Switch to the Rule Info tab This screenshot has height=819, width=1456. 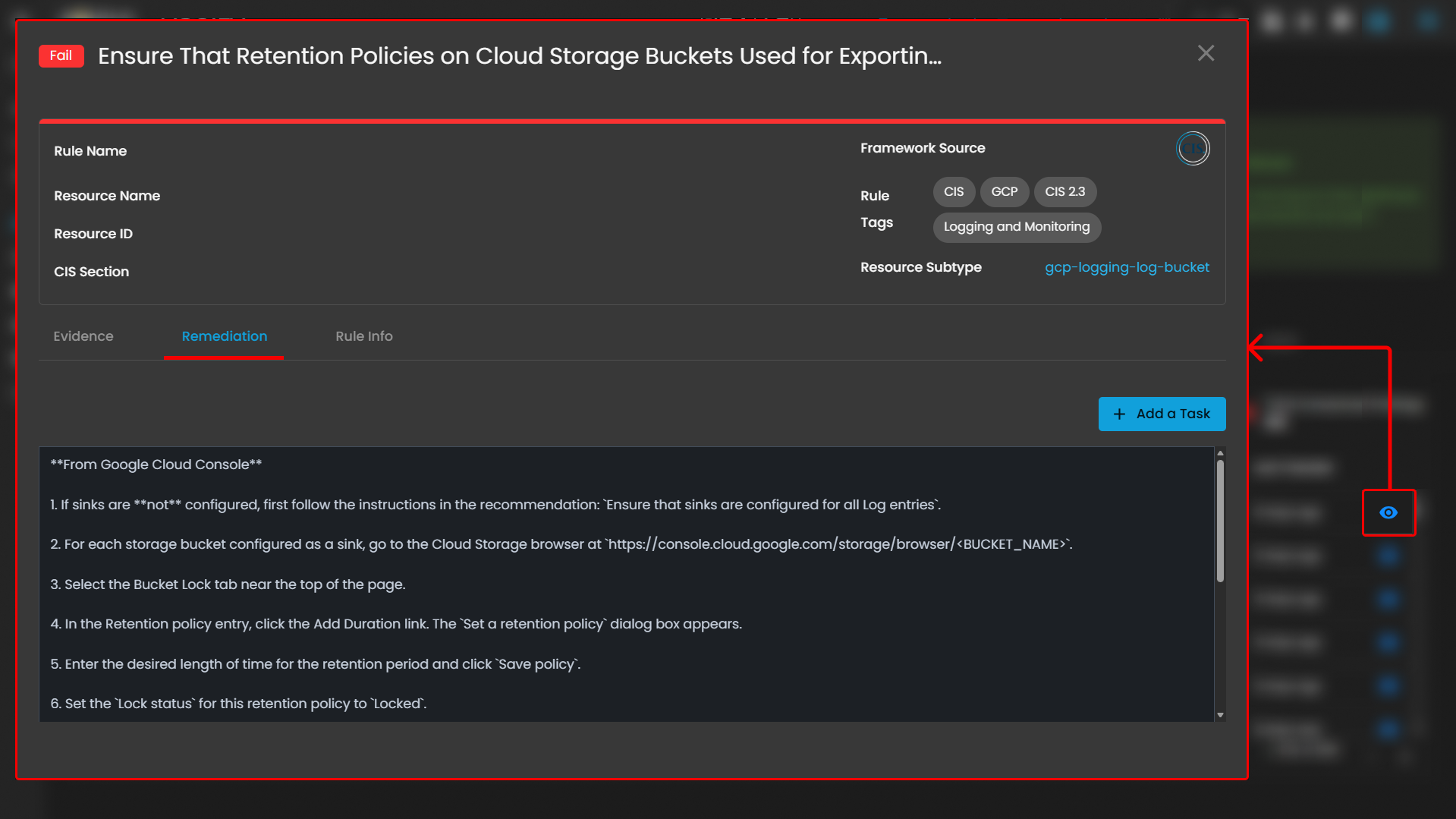click(x=364, y=336)
